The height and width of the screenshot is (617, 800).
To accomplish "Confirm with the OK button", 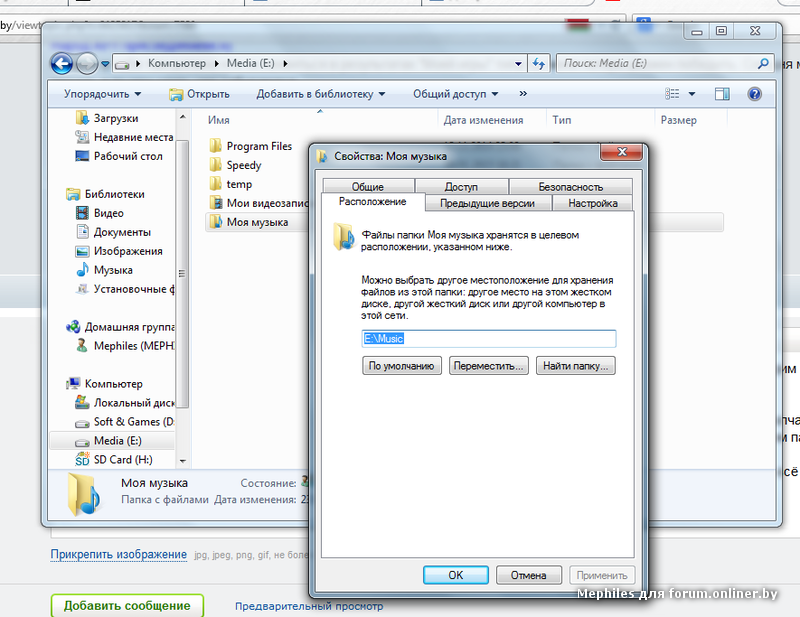I will coord(456,575).
